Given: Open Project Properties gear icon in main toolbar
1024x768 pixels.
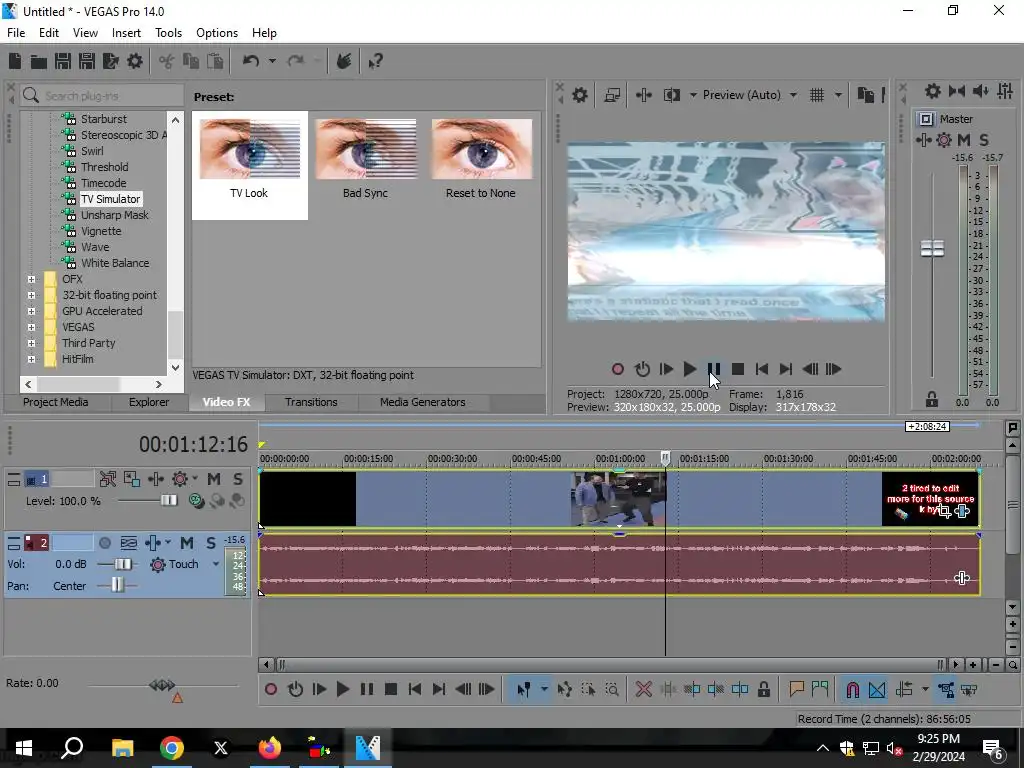Looking at the screenshot, I should (135, 61).
